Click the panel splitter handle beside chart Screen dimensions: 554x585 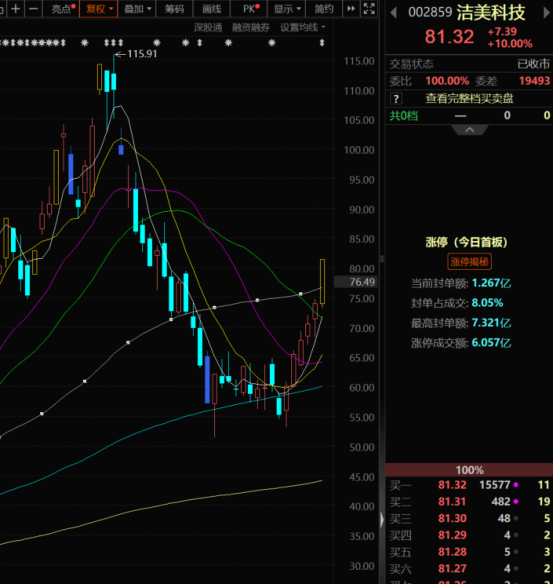pos(382,259)
